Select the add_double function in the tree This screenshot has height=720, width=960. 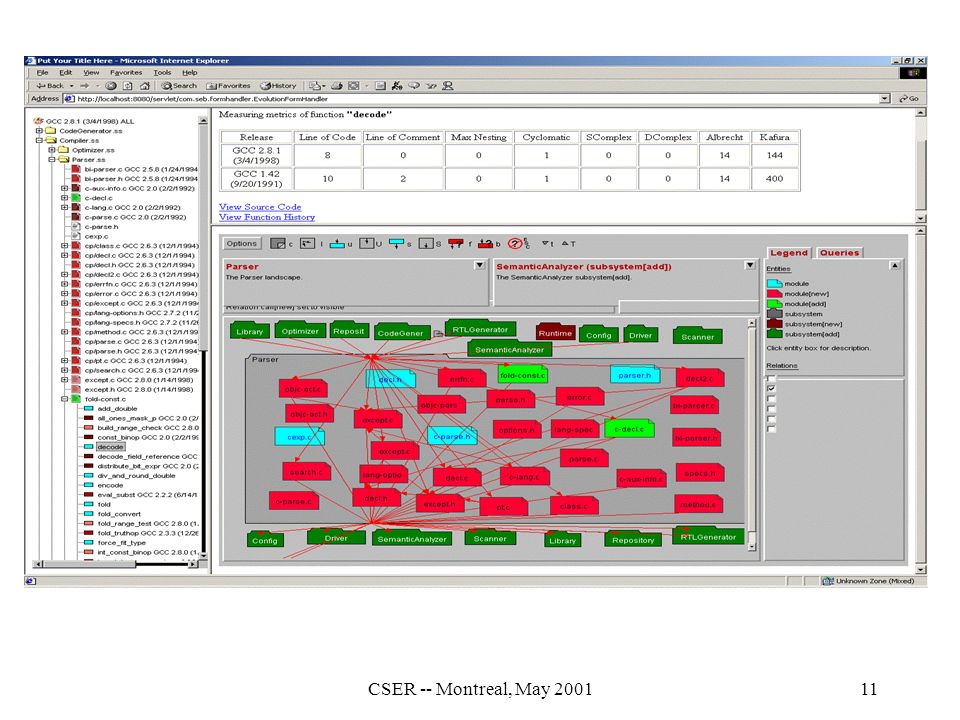point(118,408)
